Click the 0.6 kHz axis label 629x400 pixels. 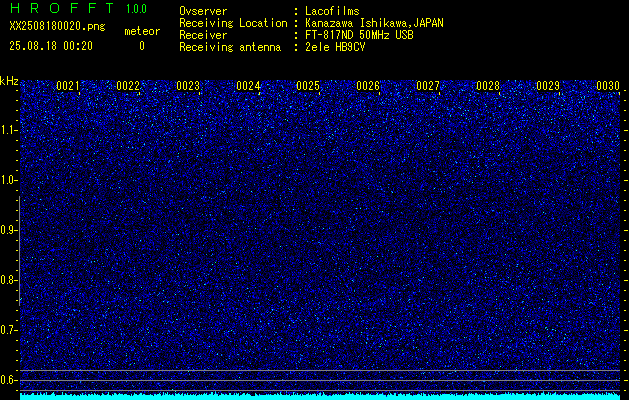point(8,380)
